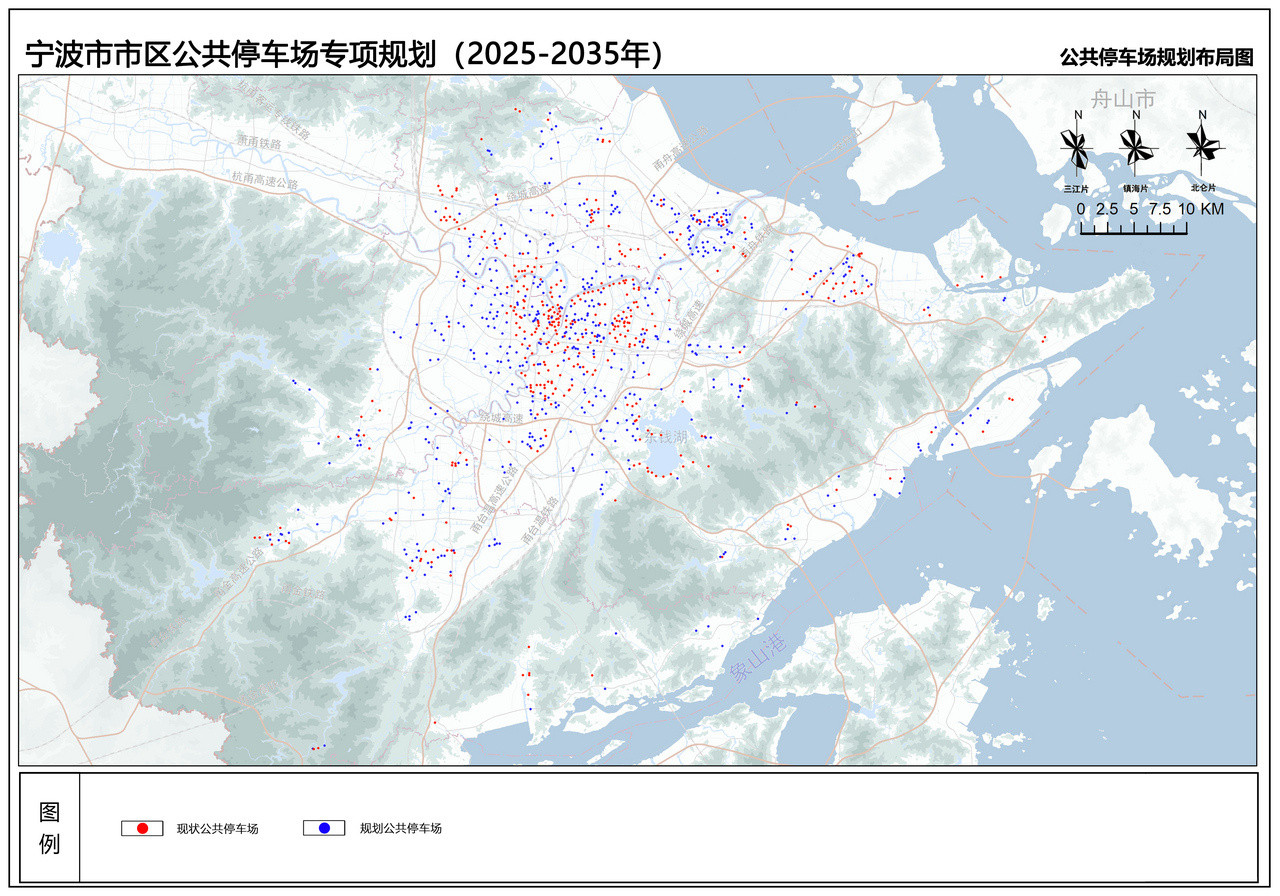The image size is (1280, 896).
Task: Click the 现状公共停车场 legend text
Action: pos(217,828)
